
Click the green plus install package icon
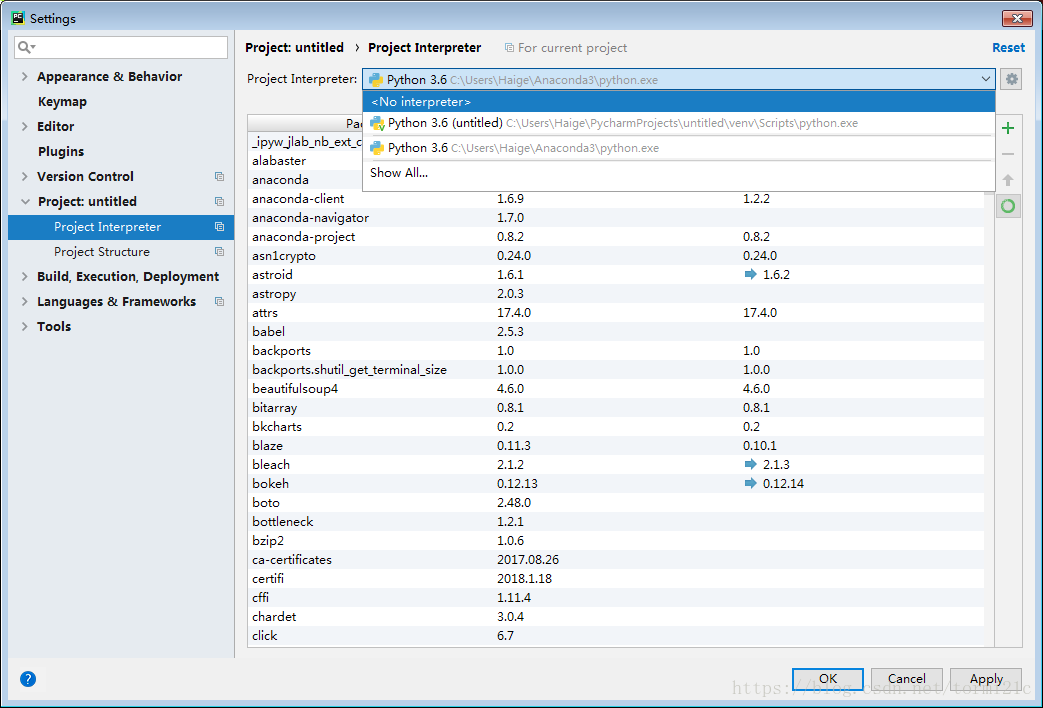(1008, 128)
